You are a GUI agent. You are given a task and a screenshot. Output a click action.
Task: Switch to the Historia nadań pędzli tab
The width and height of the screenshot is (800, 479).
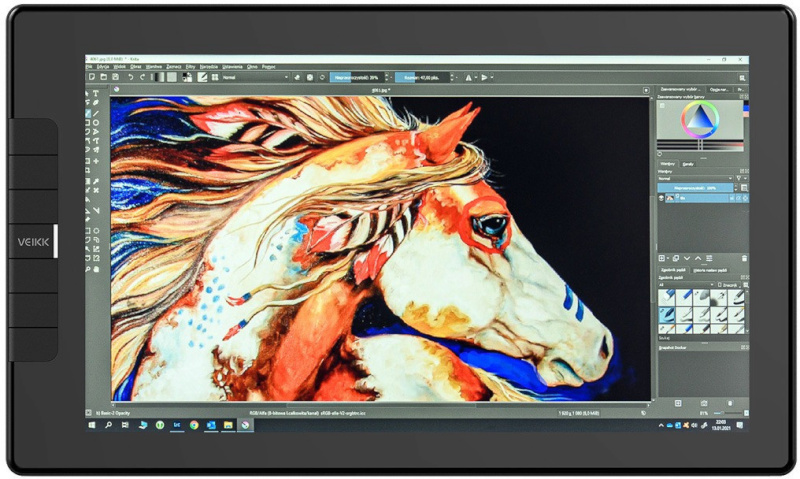(x=710, y=270)
